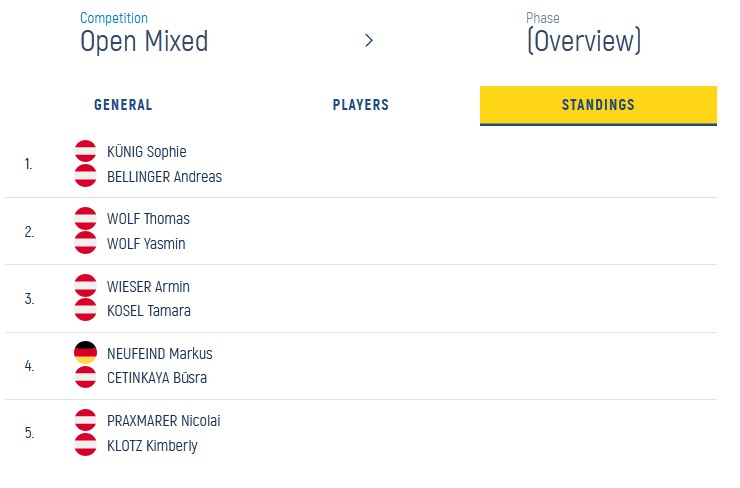Click the German flag beside NEUFEIND Markus
740x488 pixels.
tap(86, 353)
